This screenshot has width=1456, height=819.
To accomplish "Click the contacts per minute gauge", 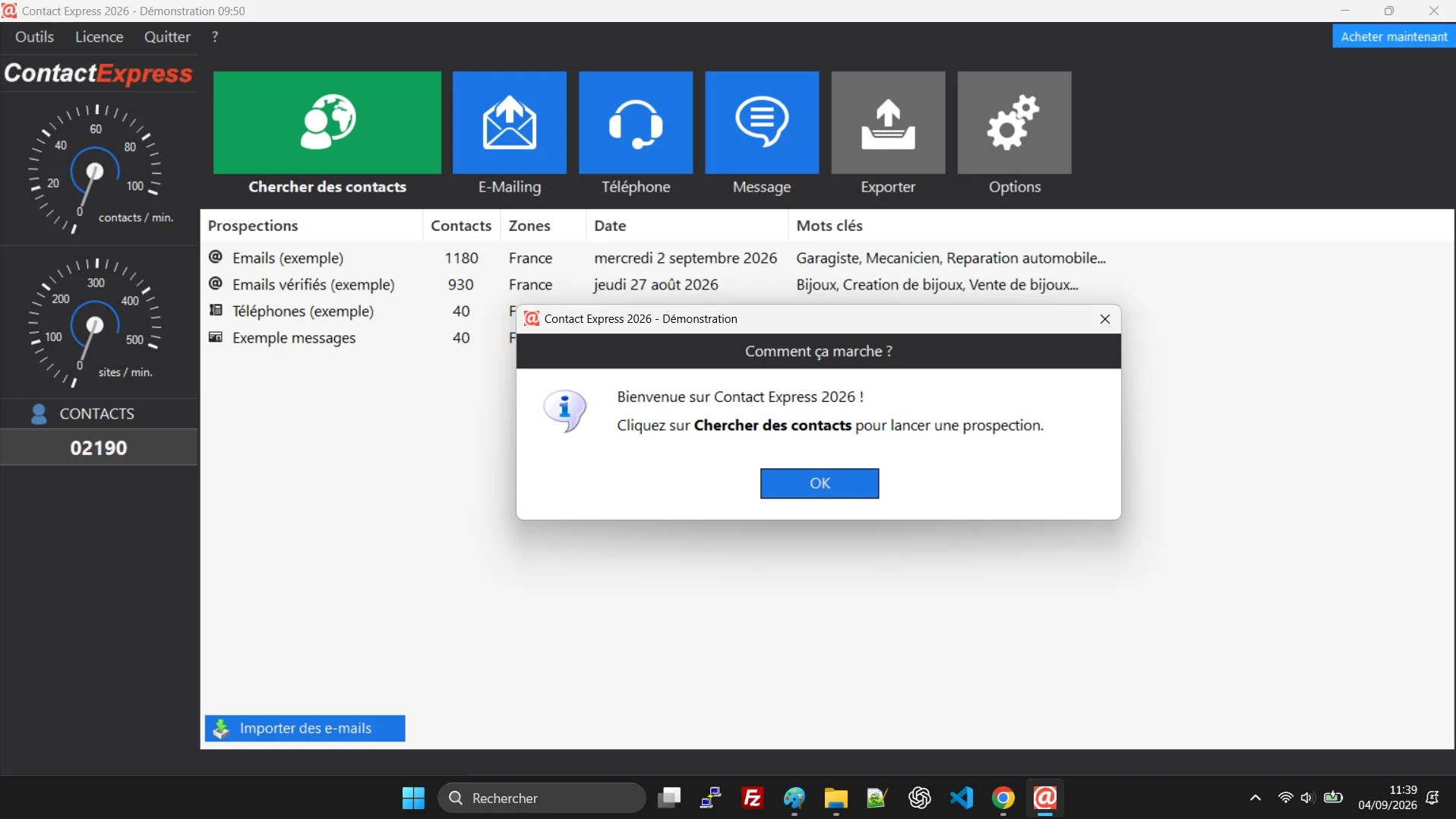I will pos(95,169).
